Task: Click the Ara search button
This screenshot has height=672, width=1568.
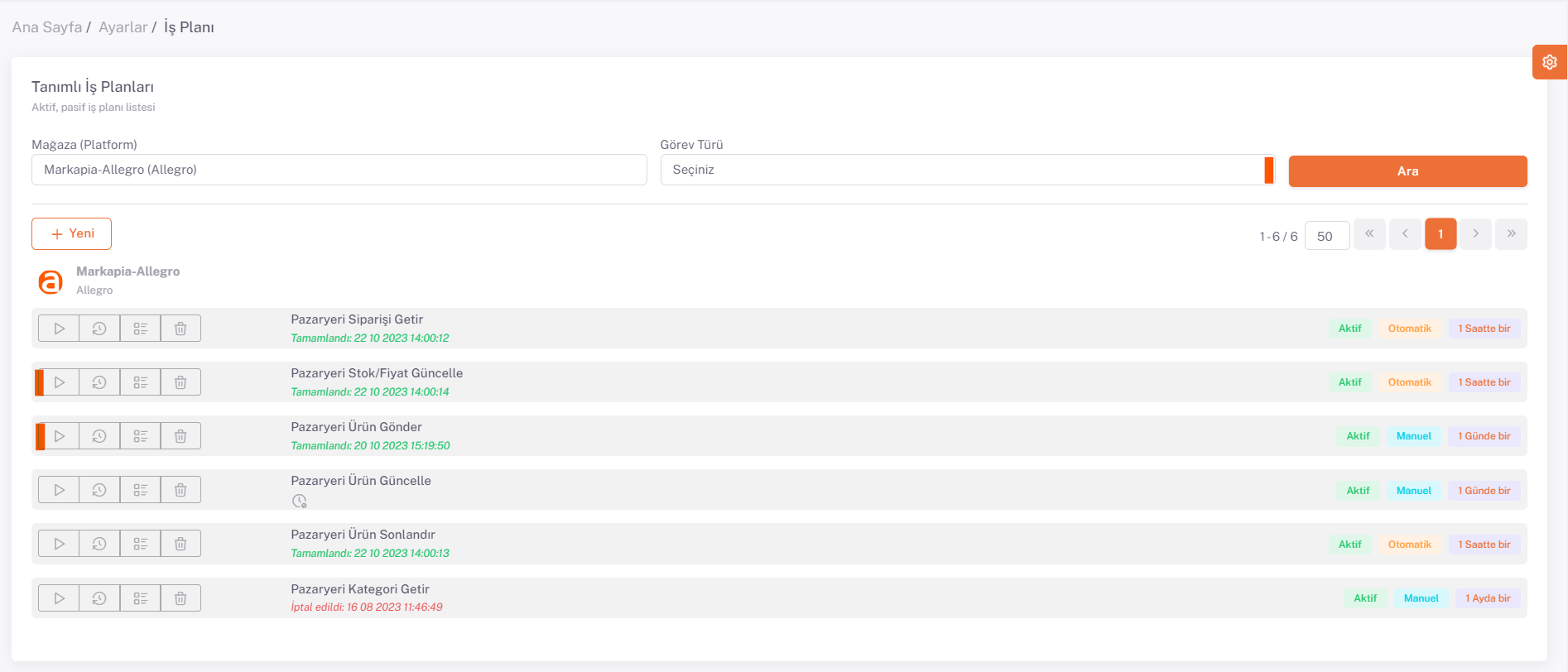Action: (x=1407, y=171)
